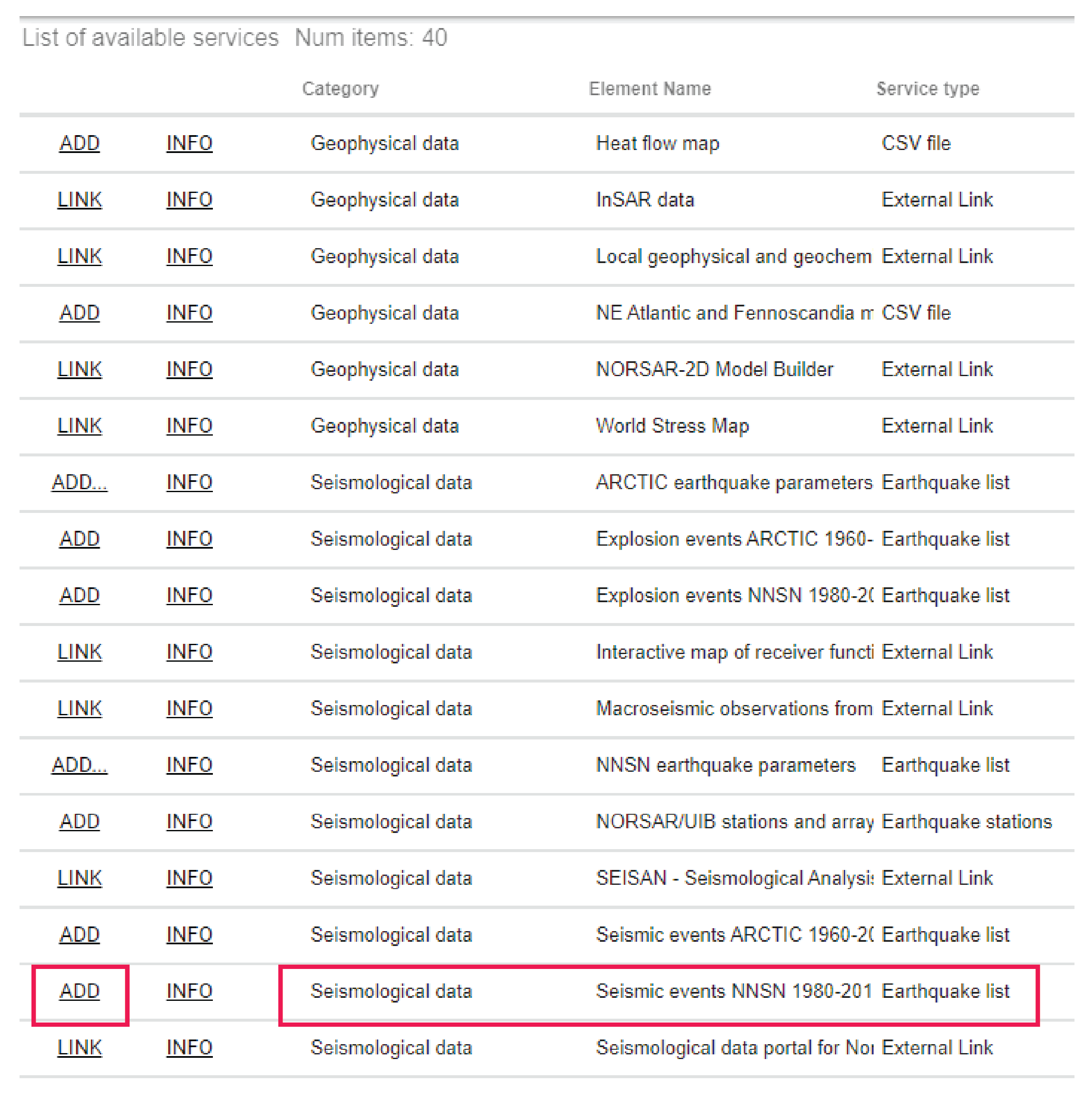Click ADD link for Heat flow map
Screen dimensions: 1092x1099
(79, 143)
